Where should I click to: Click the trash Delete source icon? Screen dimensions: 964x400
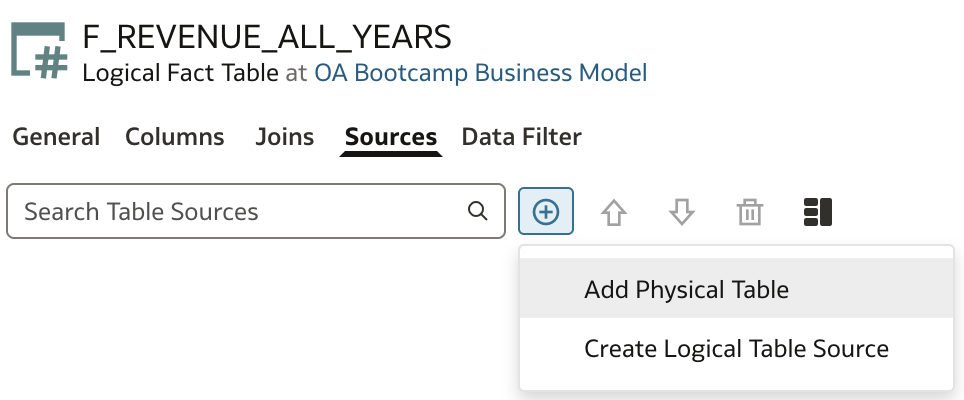749,213
